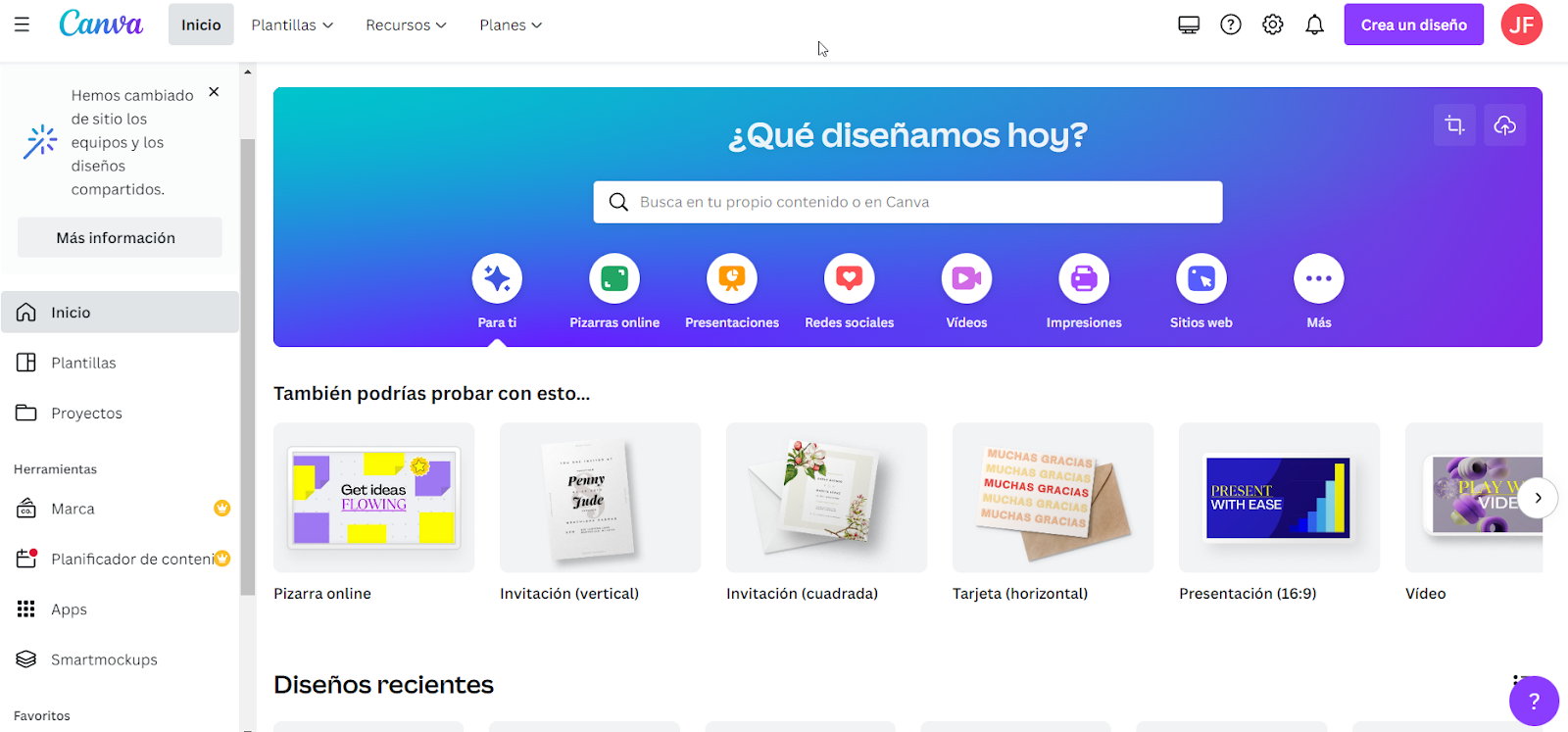Select the Pizarras online category icon
The image size is (1568, 732).
click(614, 279)
